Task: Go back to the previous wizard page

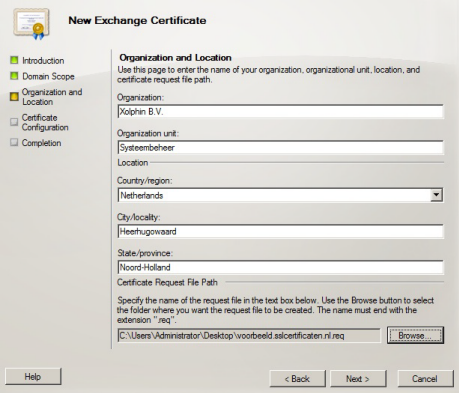Action: pyautogui.click(x=297, y=379)
